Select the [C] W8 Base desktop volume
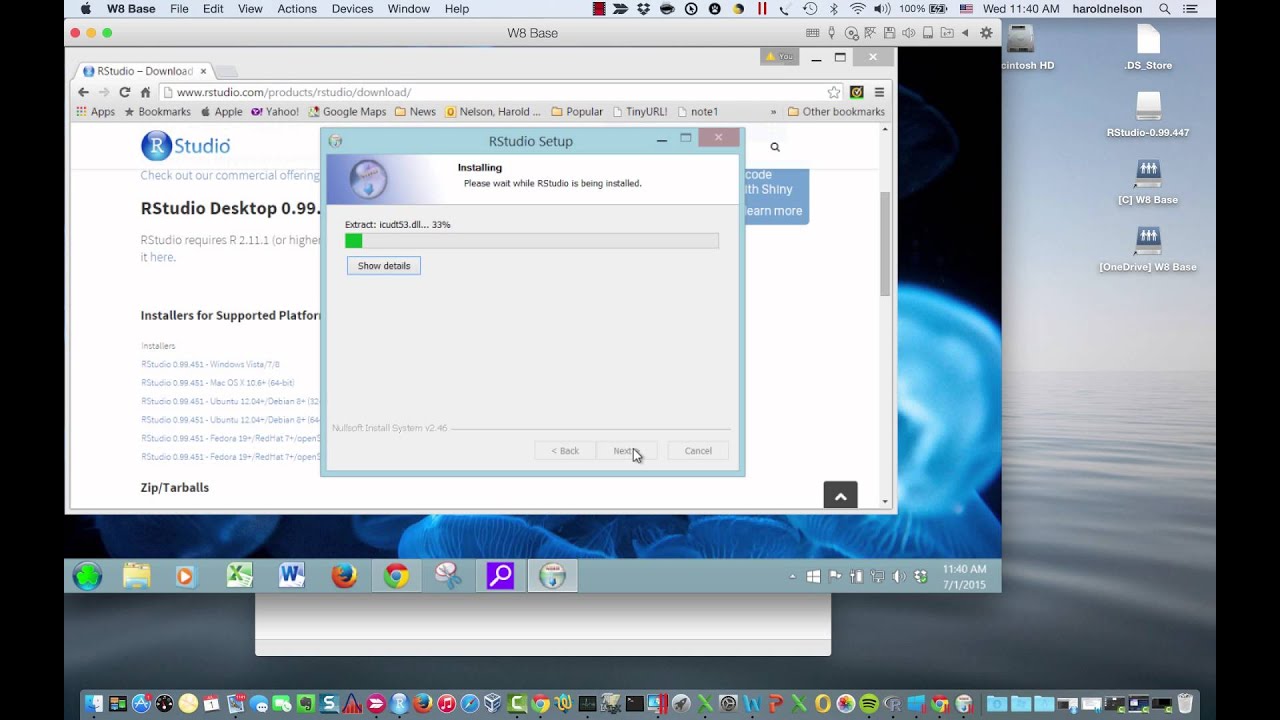This screenshot has height=720, width=1280. (x=1148, y=182)
